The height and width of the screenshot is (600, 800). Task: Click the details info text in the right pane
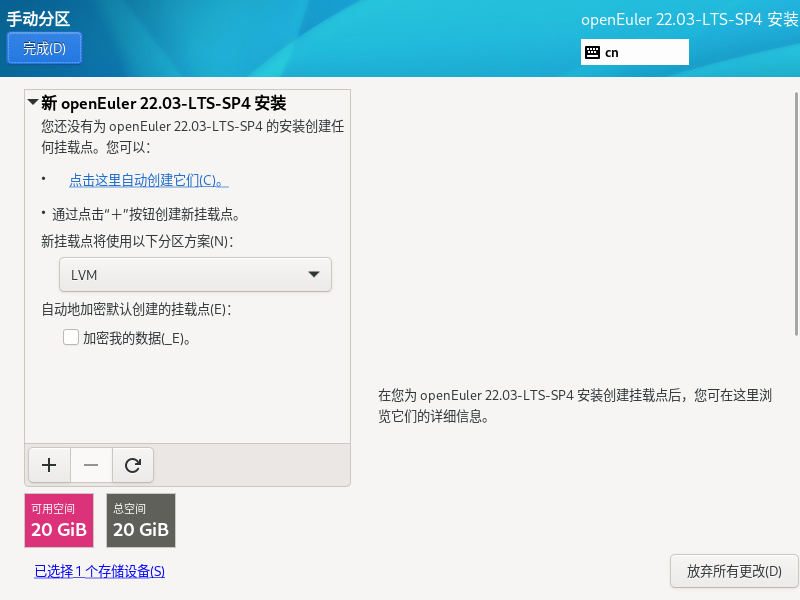tap(575, 406)
